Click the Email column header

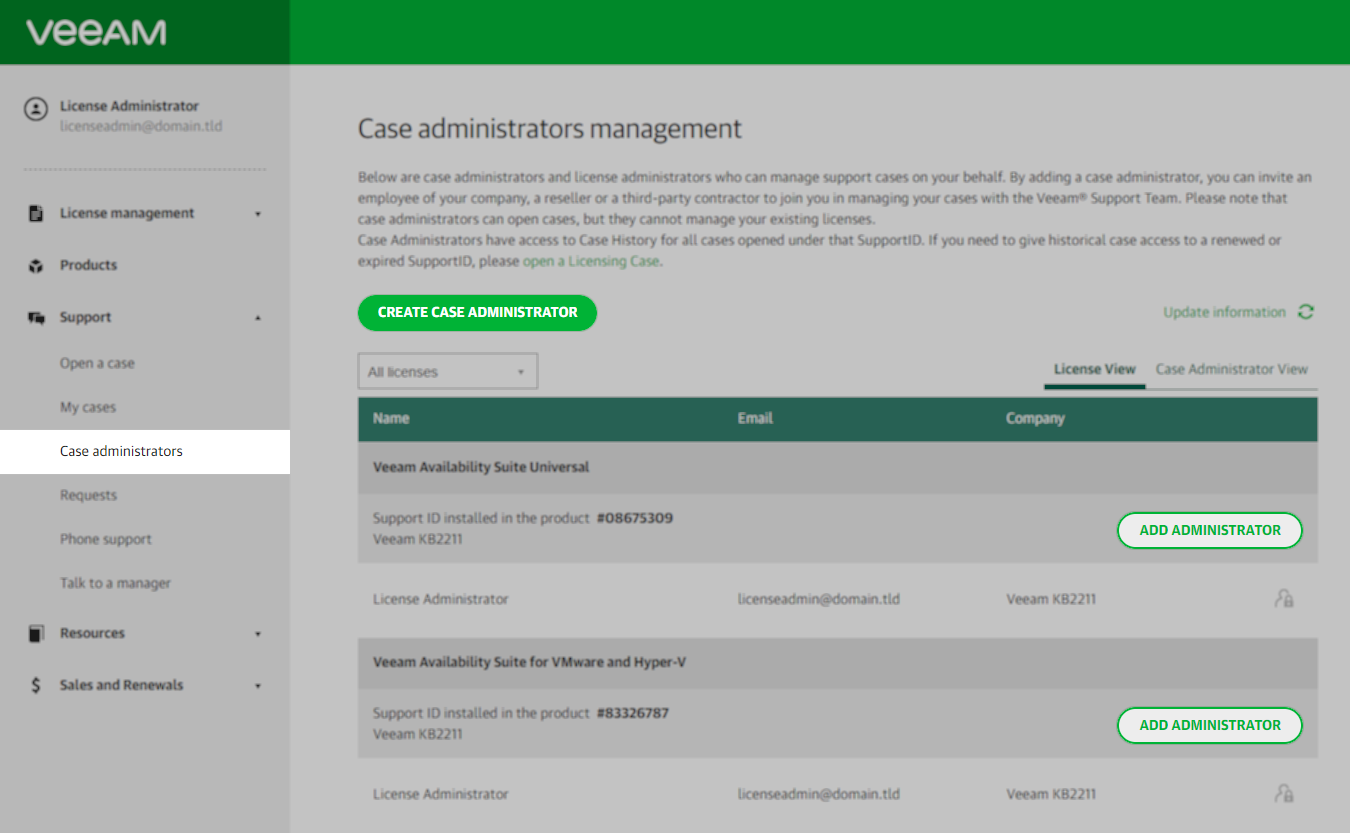point(755,418)
